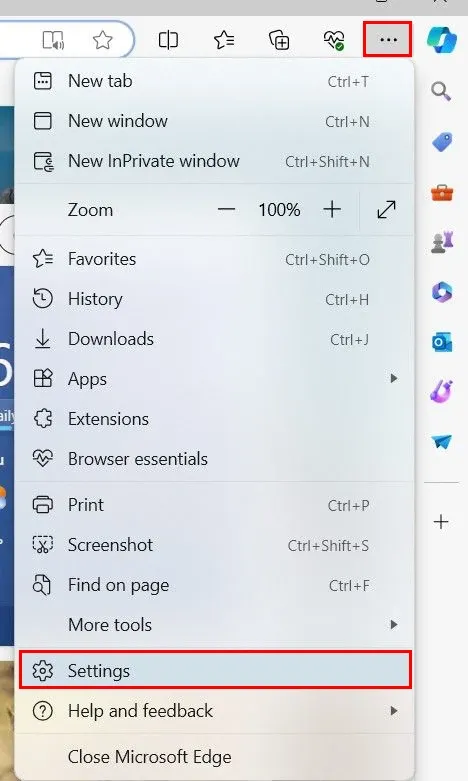Screen dimensions: 468x781
Task: Add a sidebar app with plus button
Action: click(441, 521)
